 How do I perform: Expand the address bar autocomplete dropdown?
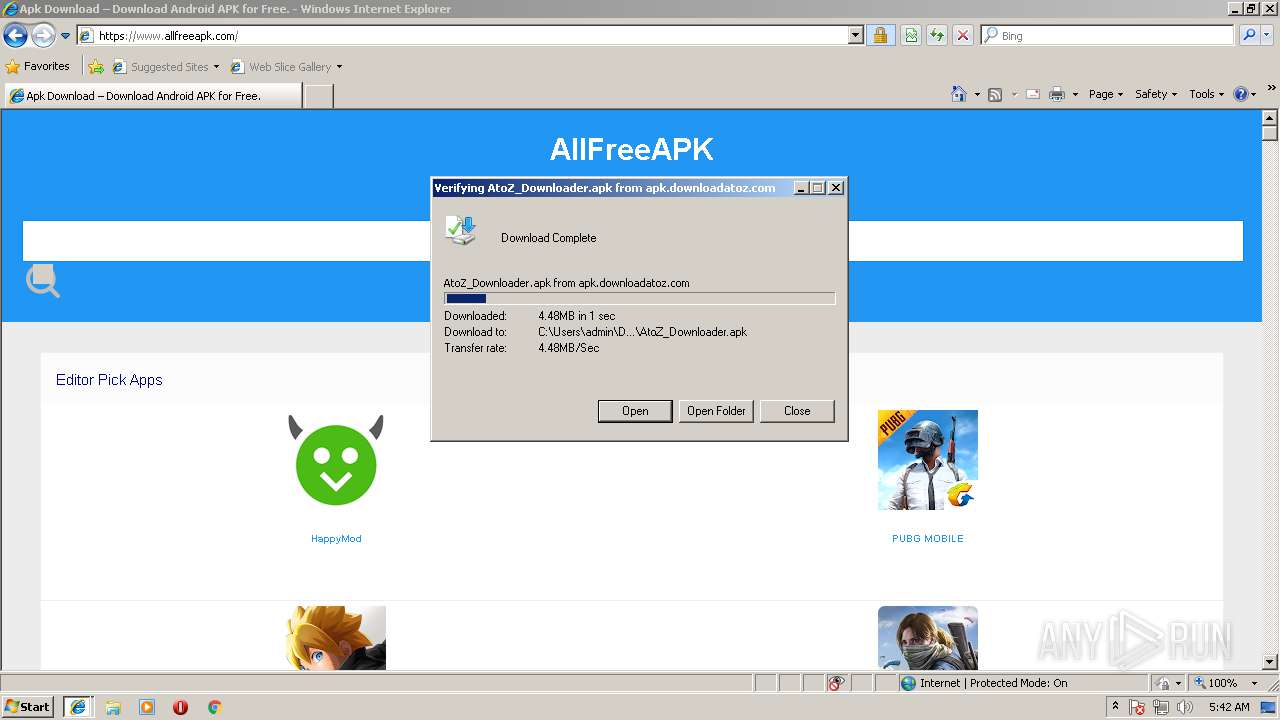tap(855, 36)
